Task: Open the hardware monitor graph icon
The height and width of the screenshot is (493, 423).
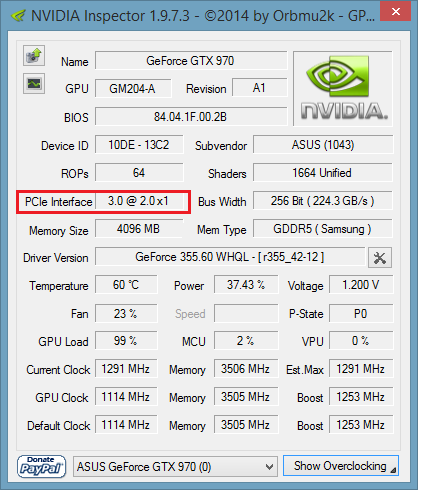Action: (x=34, y=84)
